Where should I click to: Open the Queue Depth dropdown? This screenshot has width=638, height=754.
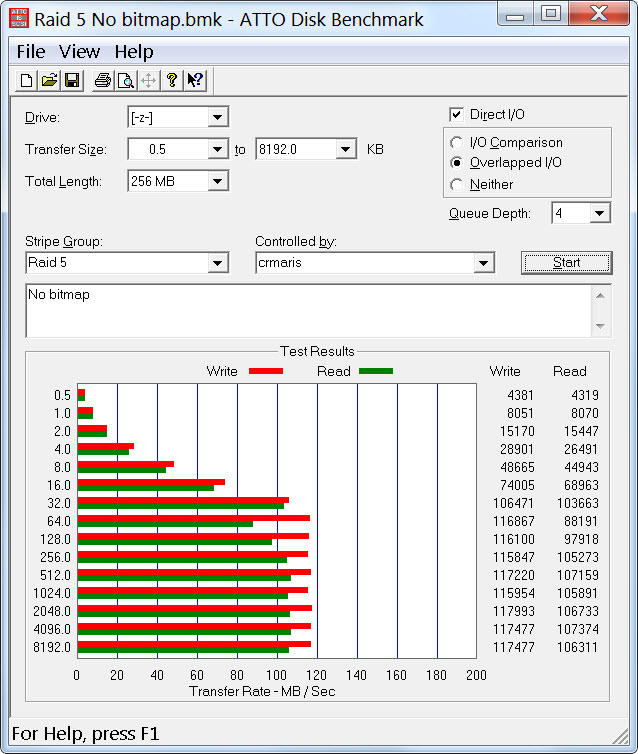tap(600, 213)
